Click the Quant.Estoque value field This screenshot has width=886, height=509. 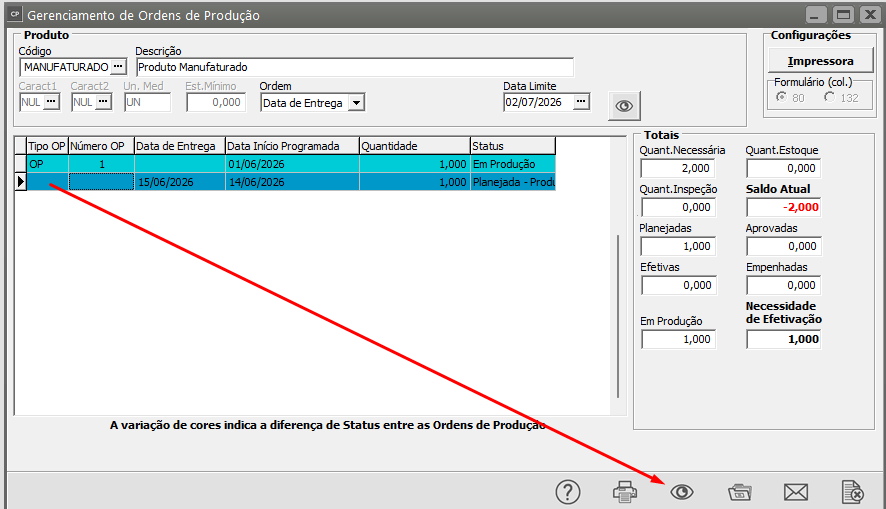click(x=784, y=168)
